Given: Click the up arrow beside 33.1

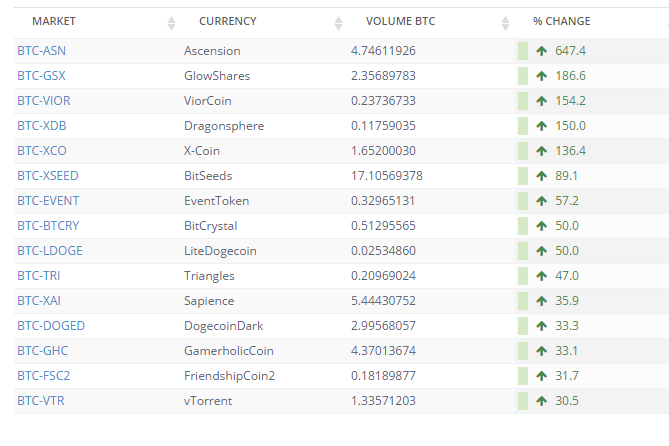Looking at the screenshot, I should coord(541,351).
